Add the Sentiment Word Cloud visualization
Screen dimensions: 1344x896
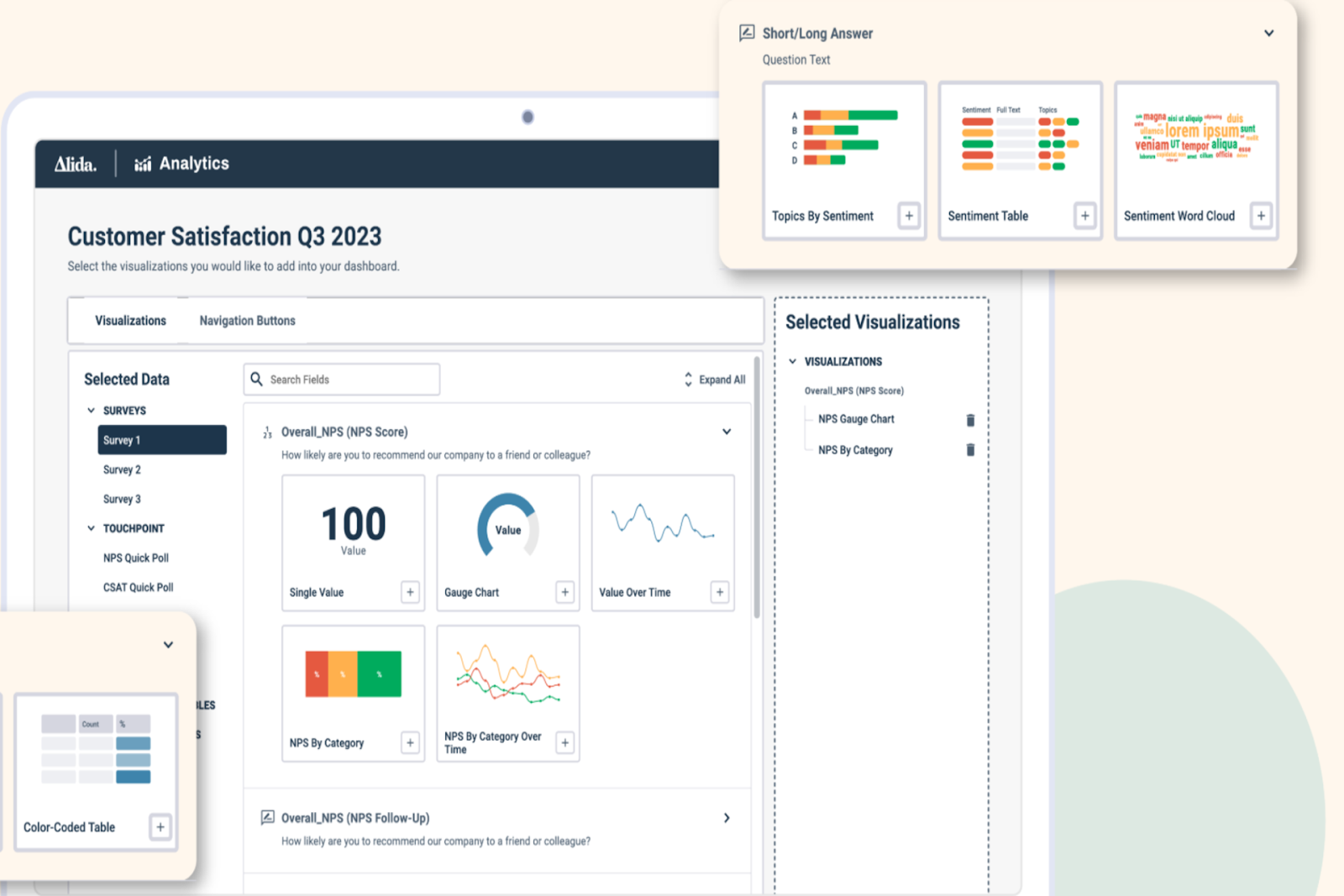click(x=1261, y=216)
